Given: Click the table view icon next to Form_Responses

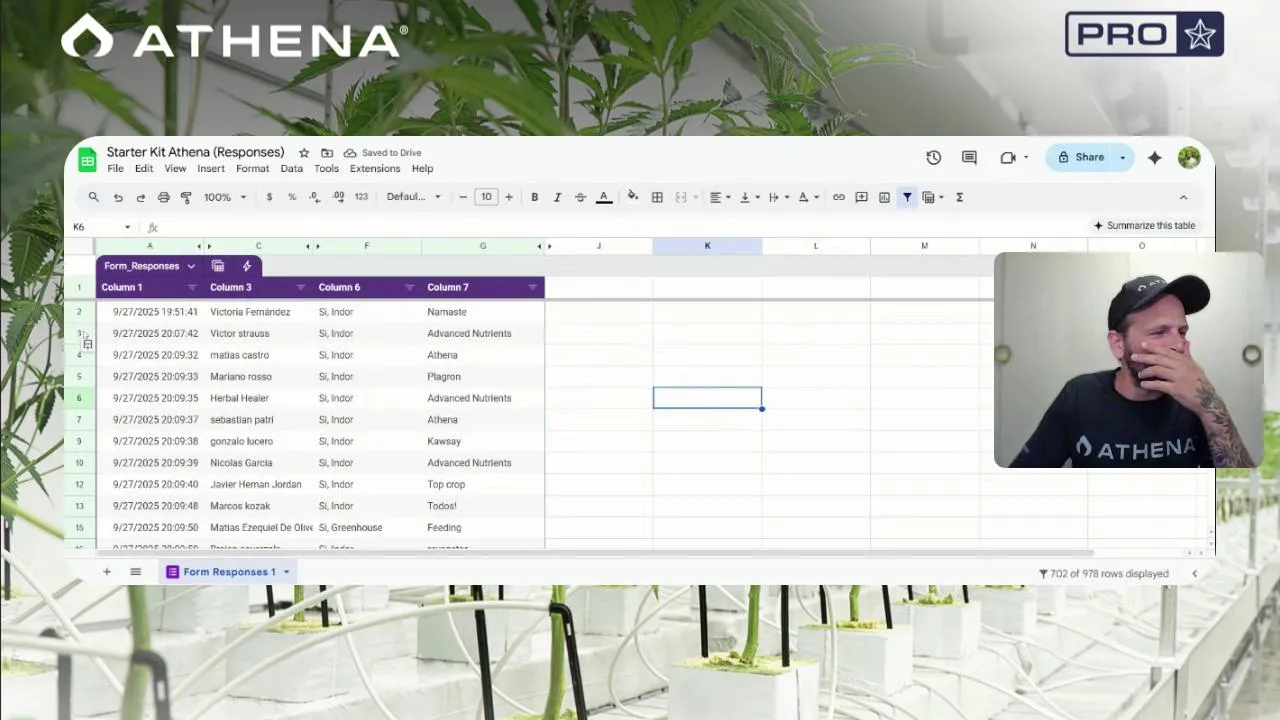Looking at the screenshot, I should (217, 266).
